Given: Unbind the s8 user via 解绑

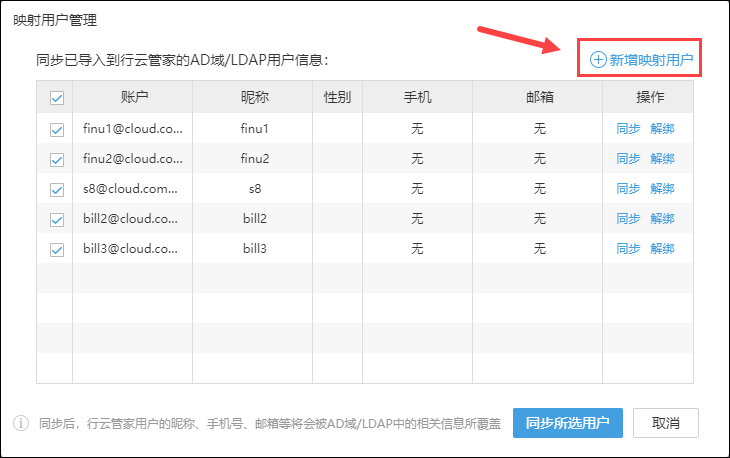Looking at the screenshot, I should (662, 188).
